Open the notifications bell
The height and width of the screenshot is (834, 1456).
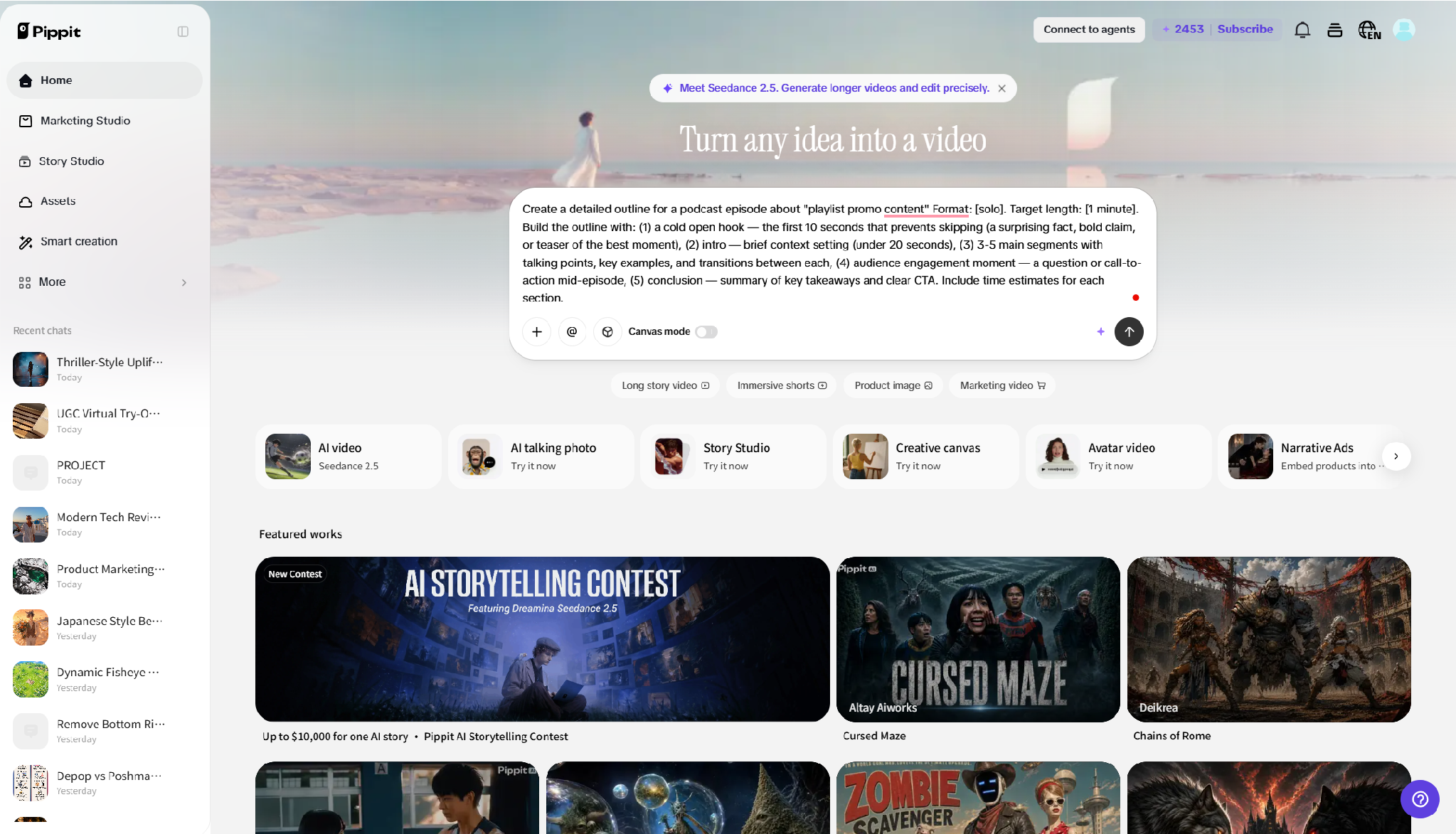pyautogui.click(x=1302, y=30)
